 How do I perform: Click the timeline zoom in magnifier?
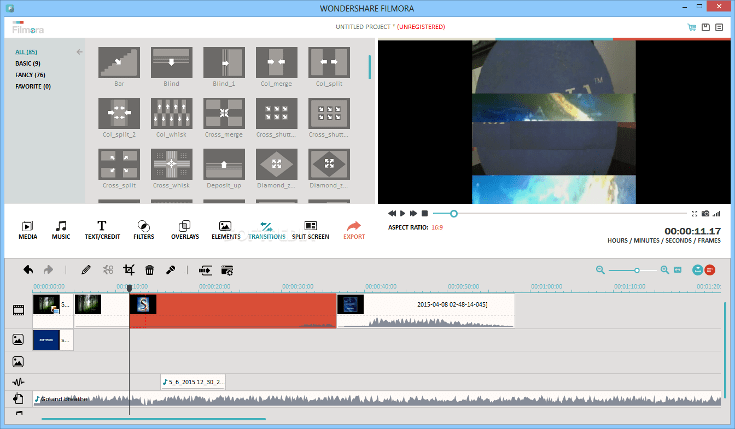665,270
